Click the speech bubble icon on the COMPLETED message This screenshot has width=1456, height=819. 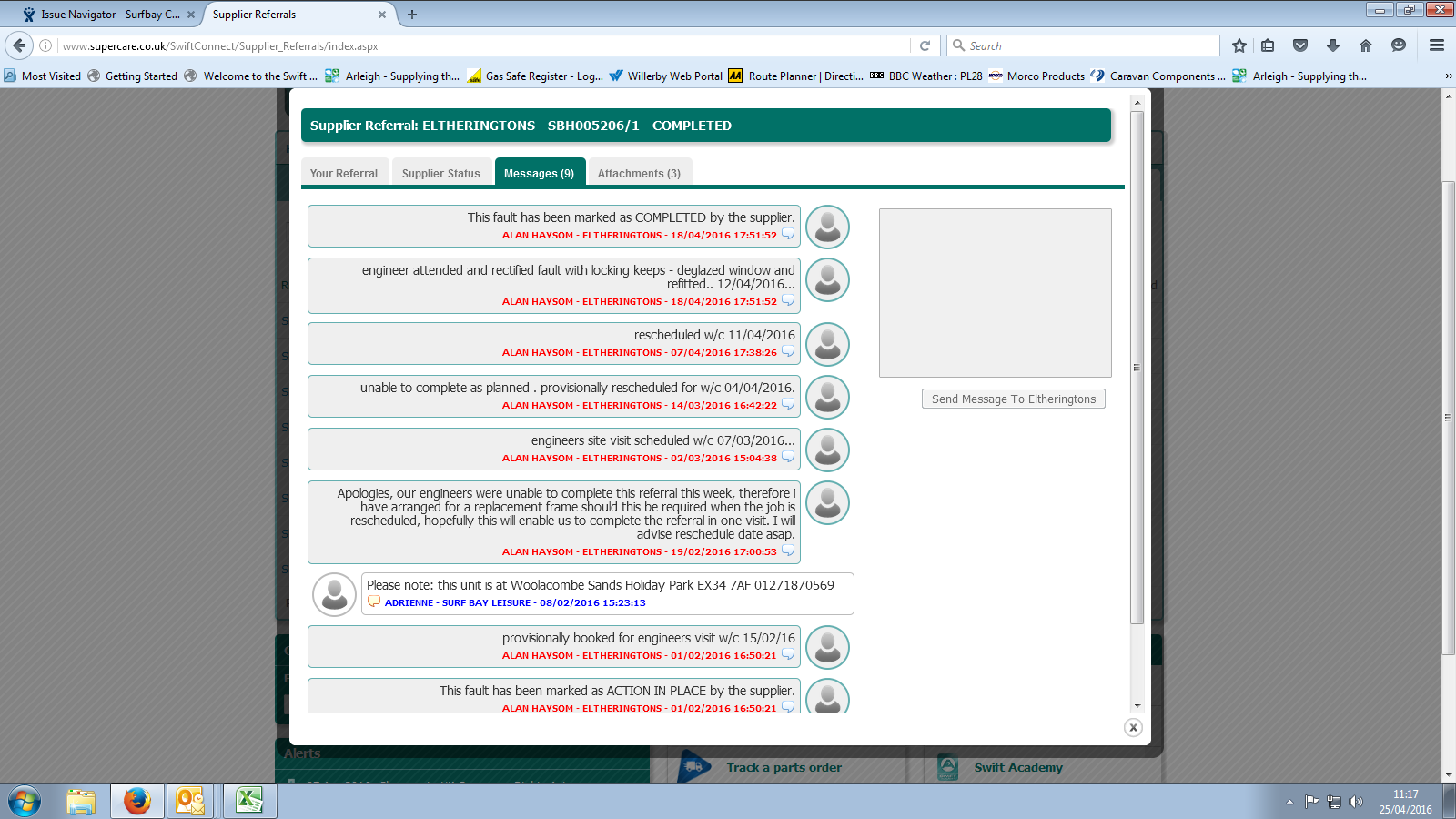(x=788, y=234)
